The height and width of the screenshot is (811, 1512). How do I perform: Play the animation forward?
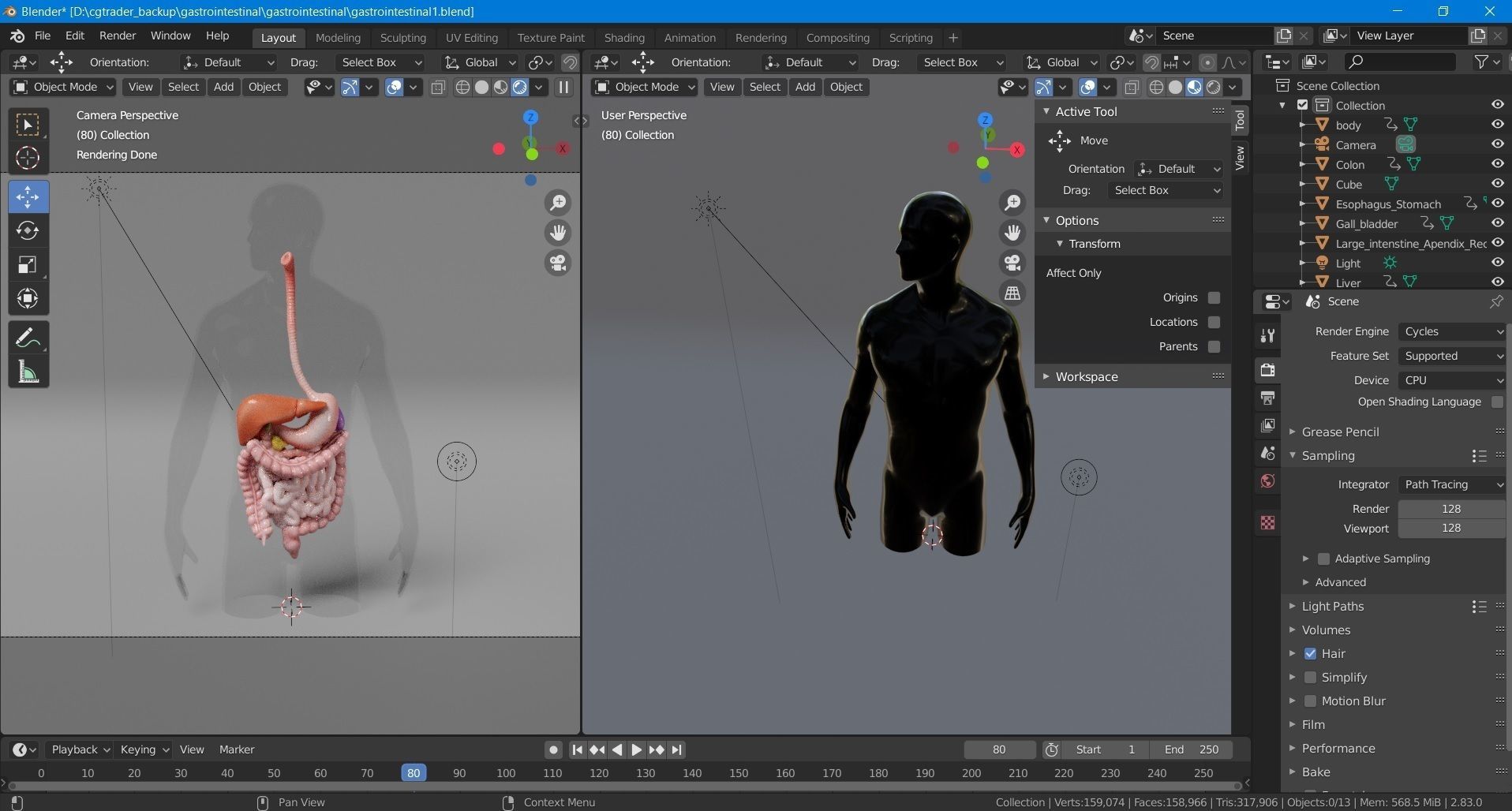[x=637, y=749]
